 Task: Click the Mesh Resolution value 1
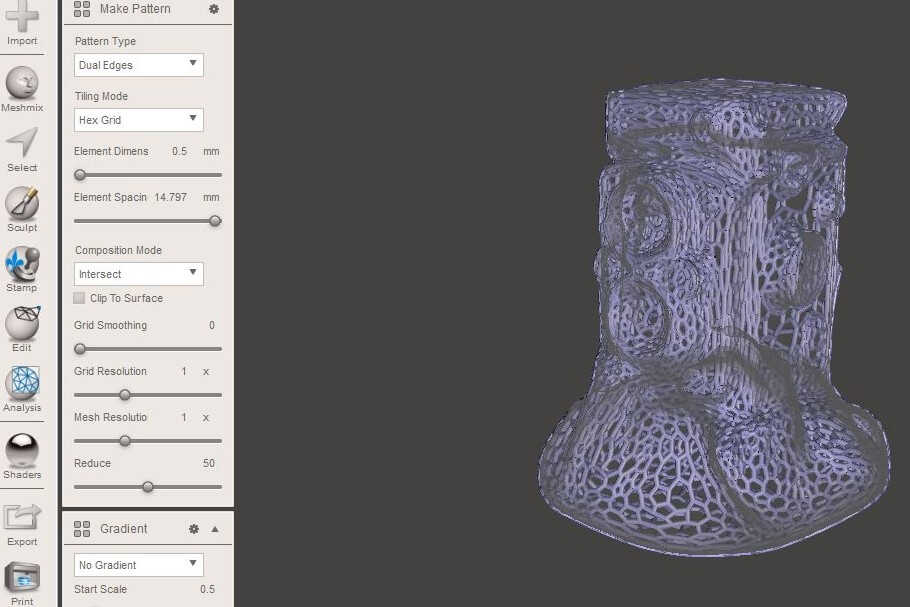(x=184, y=417)
